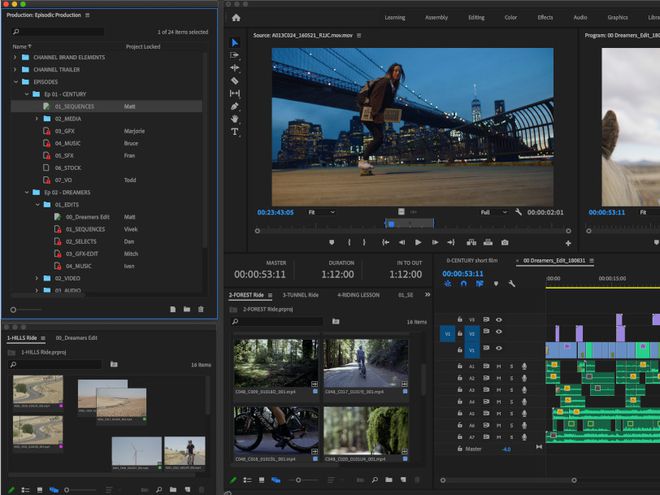Open the 4-RIDING LESSON project tab
Image resolution: width=660 pixels, height=495 pixels.
[x=358, y=295]
